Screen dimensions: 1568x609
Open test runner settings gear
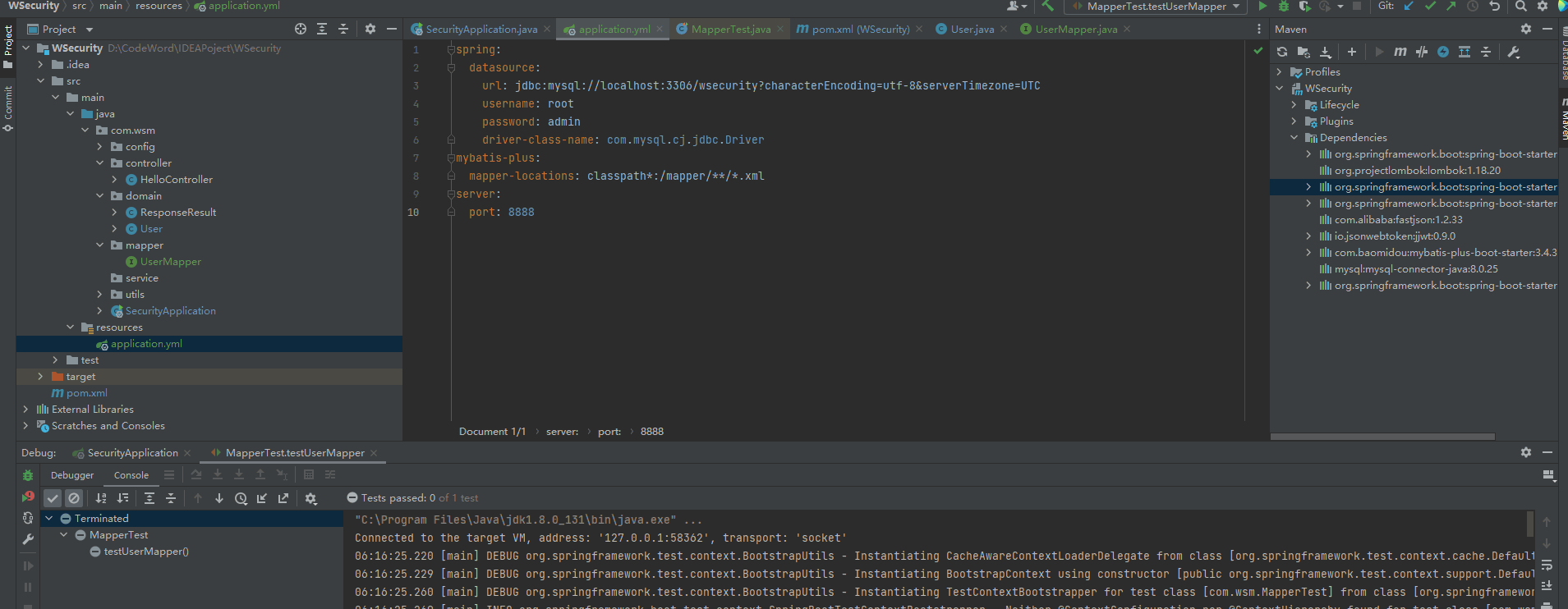(x=310, y=498)
